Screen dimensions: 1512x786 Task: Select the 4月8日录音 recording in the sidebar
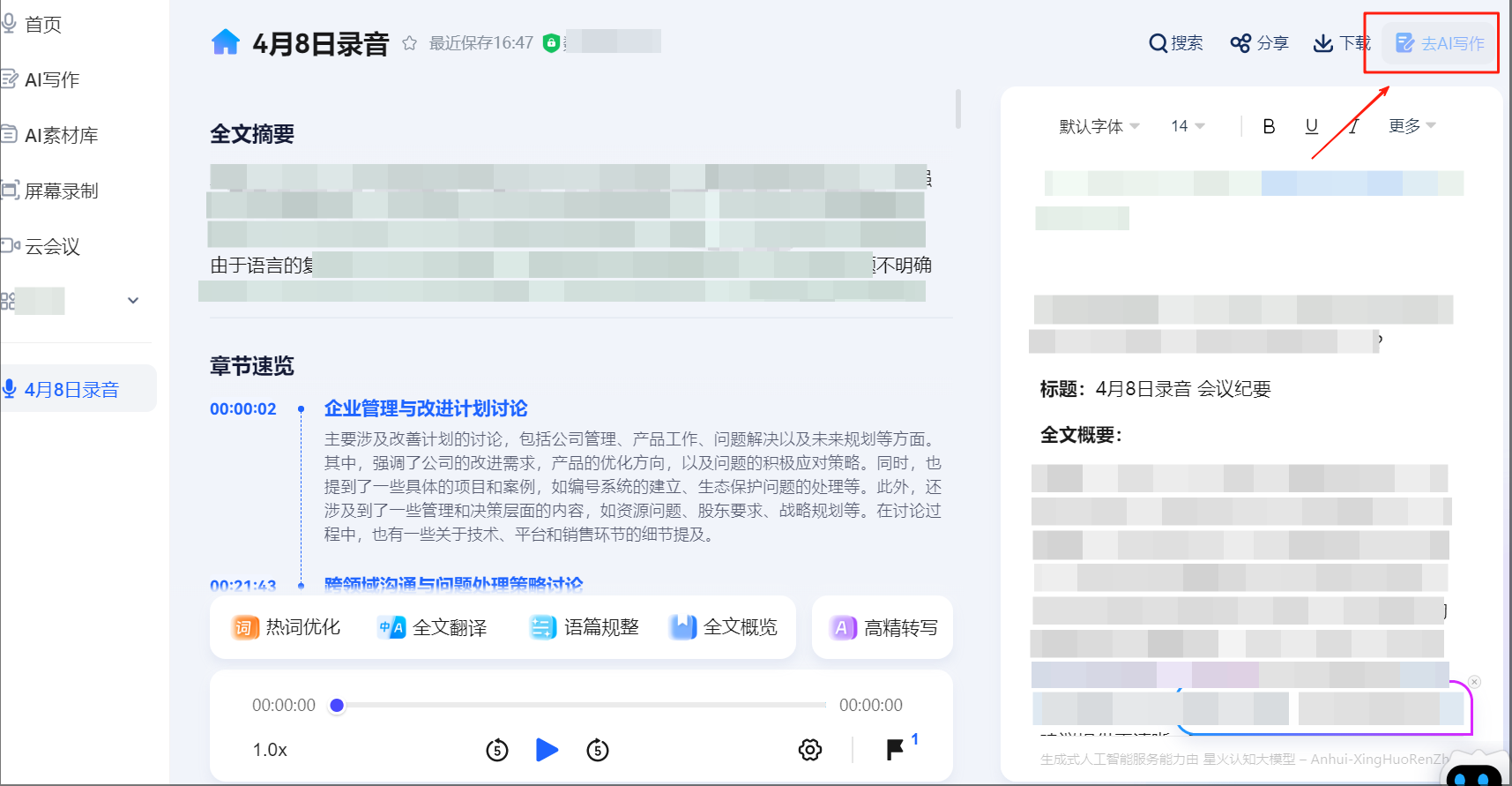(x=78, y=389)
